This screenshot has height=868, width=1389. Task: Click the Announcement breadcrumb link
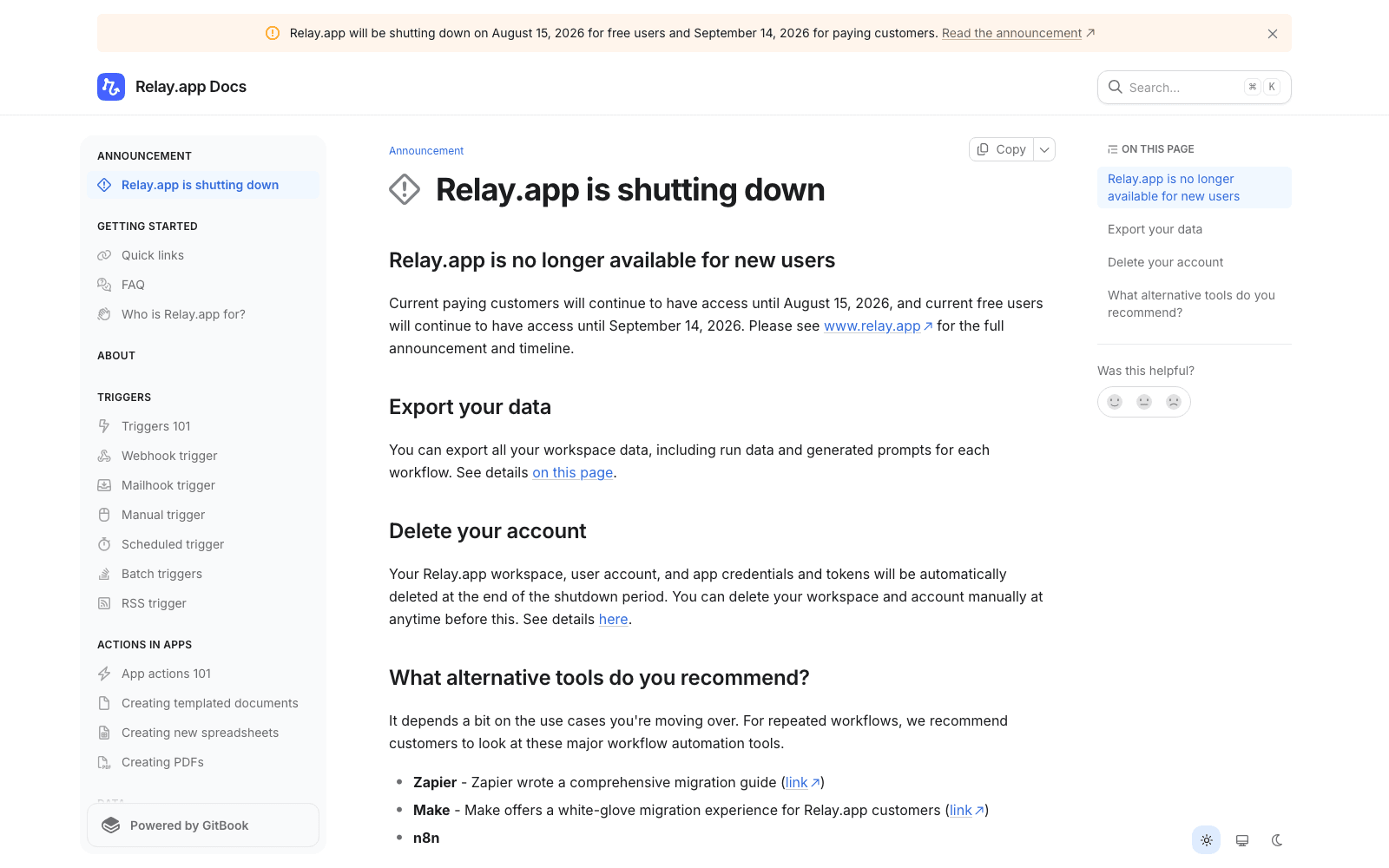426,151
